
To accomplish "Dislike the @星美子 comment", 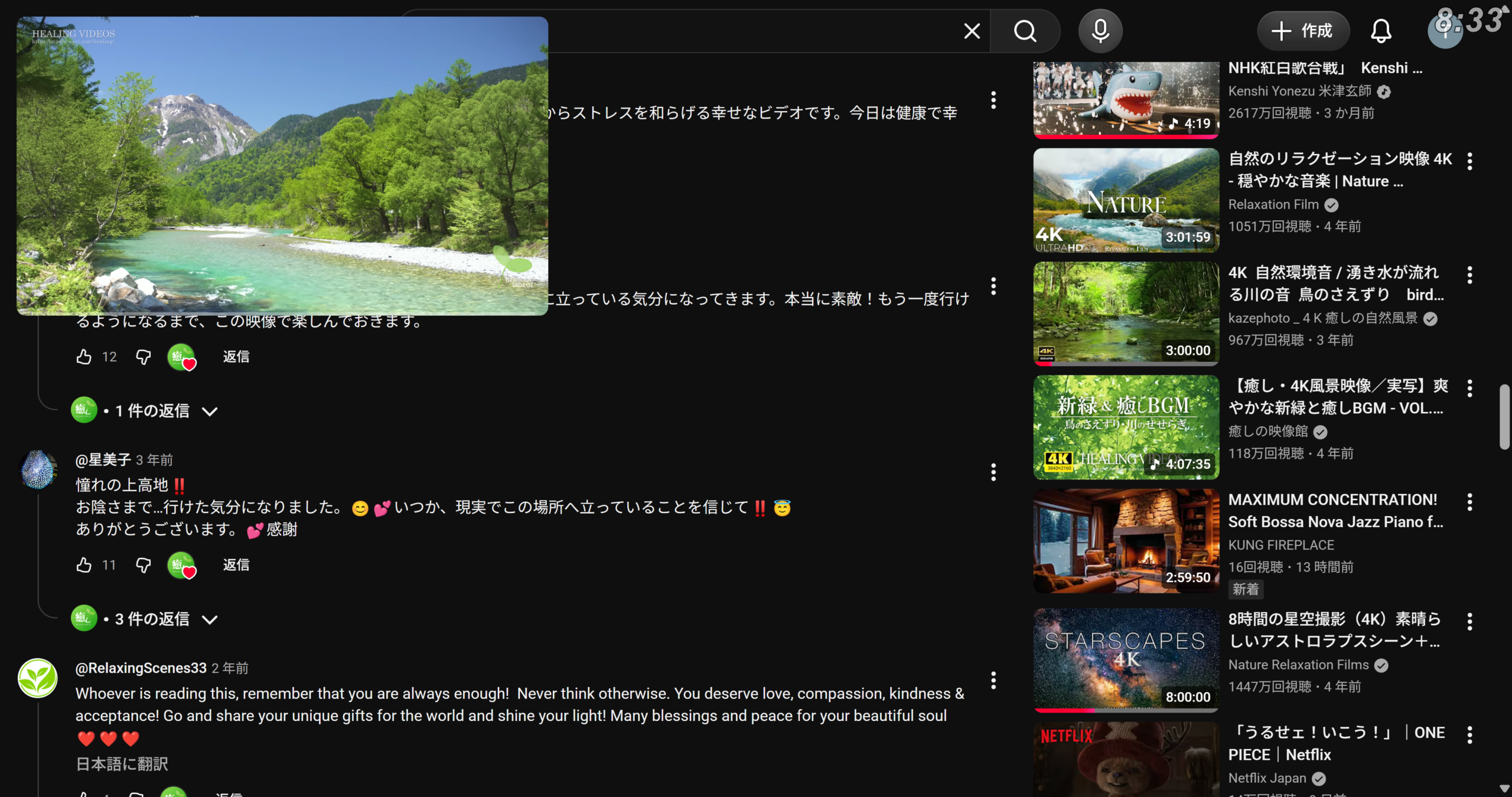I will pyautogui.click(x=143, y=565).
